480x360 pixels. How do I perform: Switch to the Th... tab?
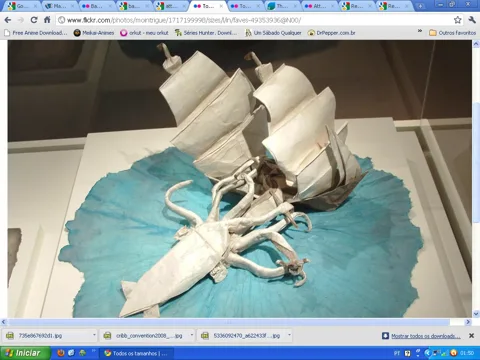point(282,6)
